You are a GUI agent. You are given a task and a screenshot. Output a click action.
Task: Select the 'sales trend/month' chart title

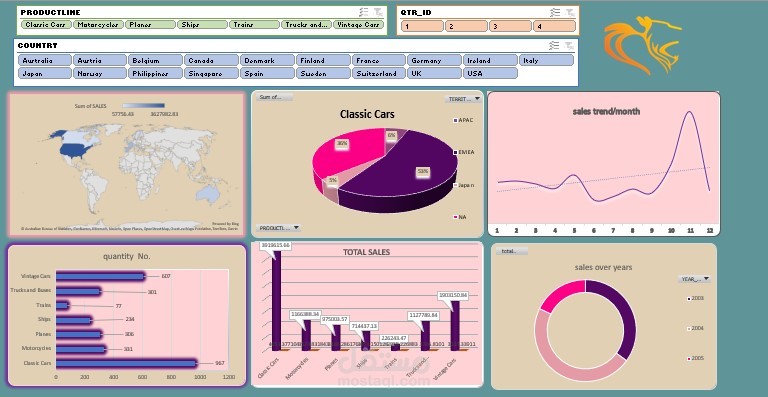point(606,112)
